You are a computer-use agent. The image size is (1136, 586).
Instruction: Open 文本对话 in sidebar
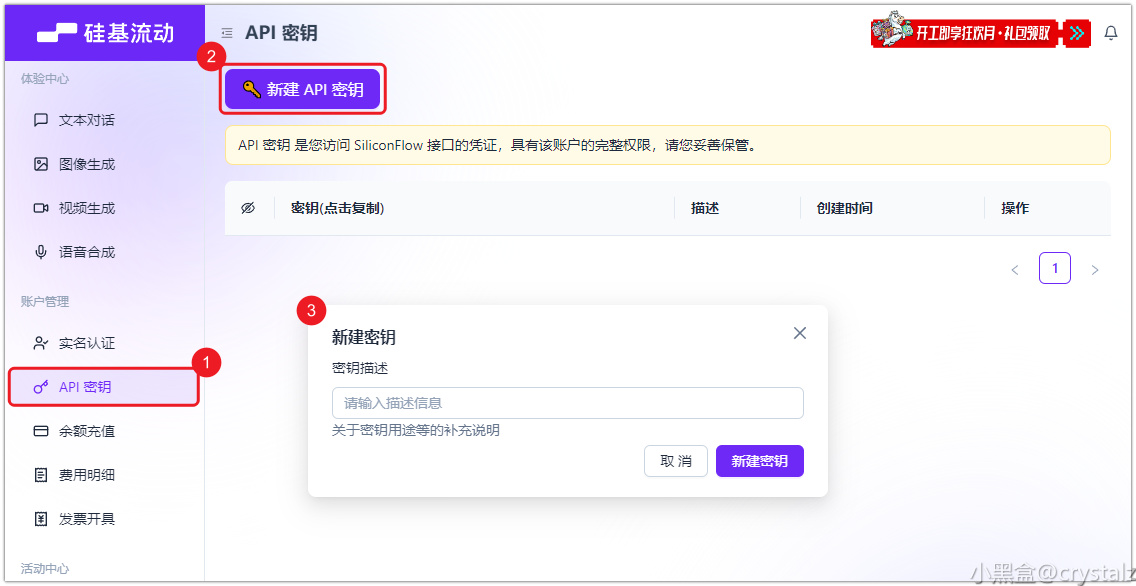pyautogui.click(x=86, y=120)
